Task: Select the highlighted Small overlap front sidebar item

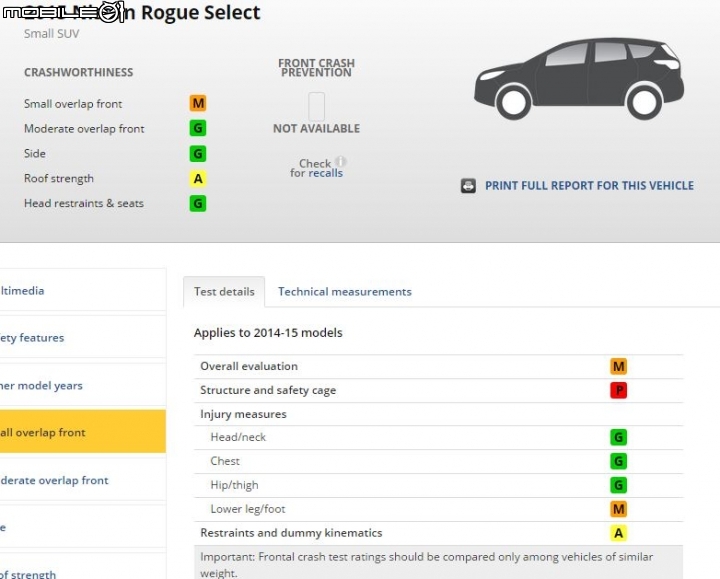Action: click(83, 432)
